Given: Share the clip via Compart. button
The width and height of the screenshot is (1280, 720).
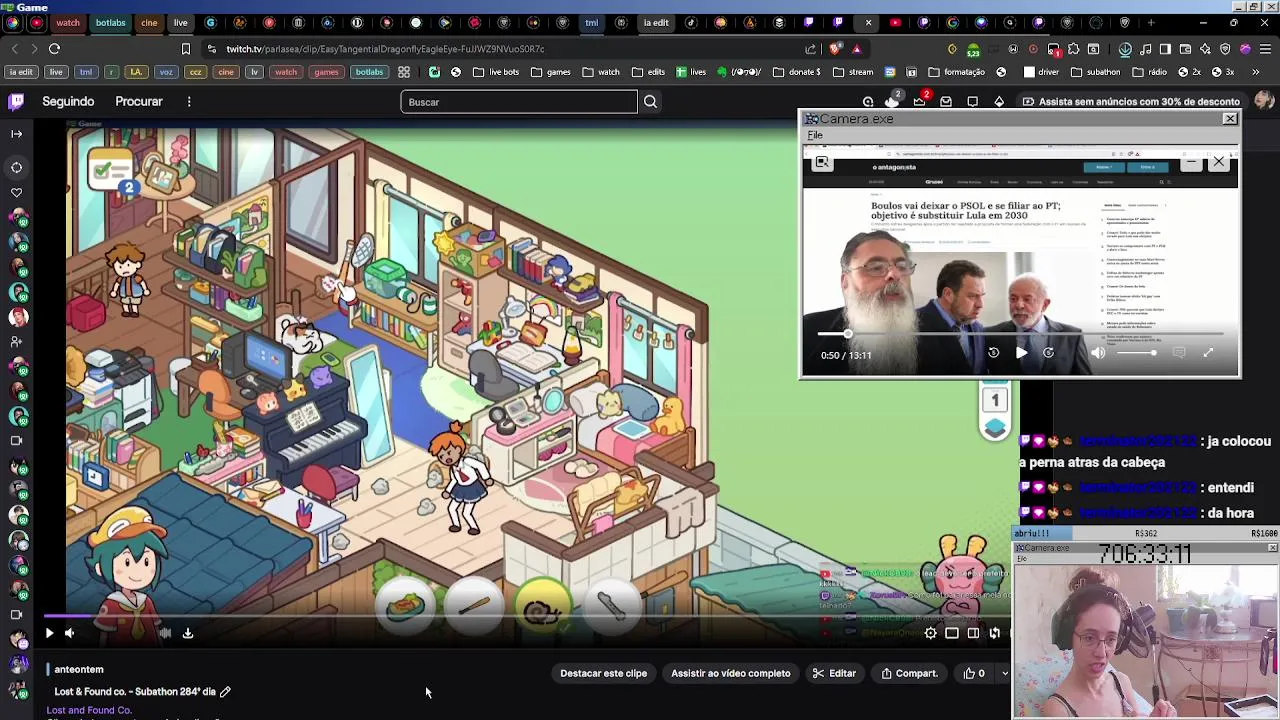Looking at the screenshot, I should coord(909,674).
